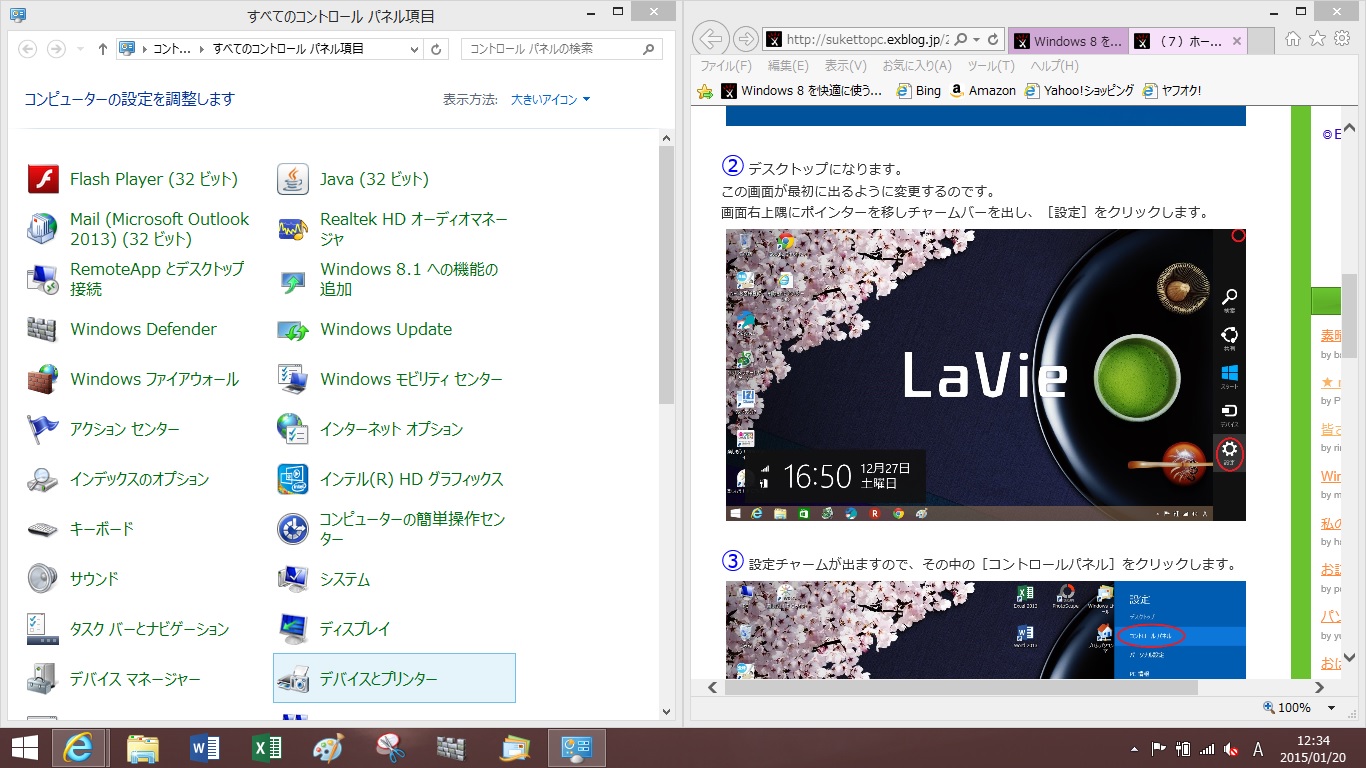The height and width of the screenshot is (768, 1366).
Task: Open システム item
Action: 323,579
